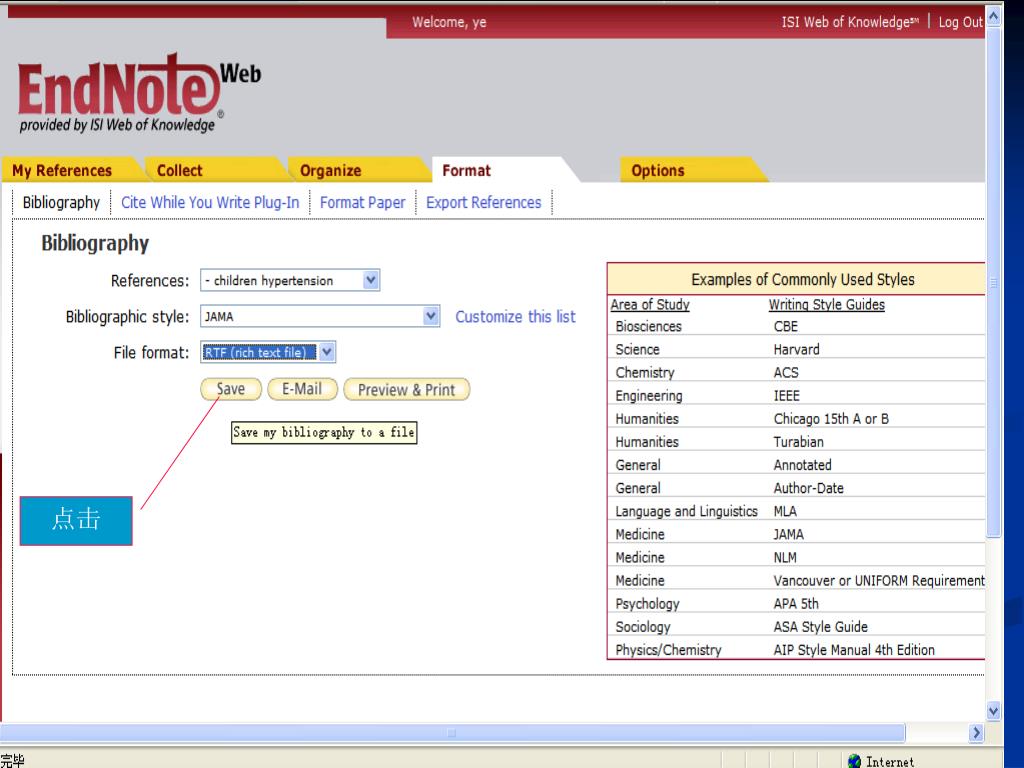Click the ACS style entry
This screenshot has width=1024, height=768.
[x=786, y=373]
